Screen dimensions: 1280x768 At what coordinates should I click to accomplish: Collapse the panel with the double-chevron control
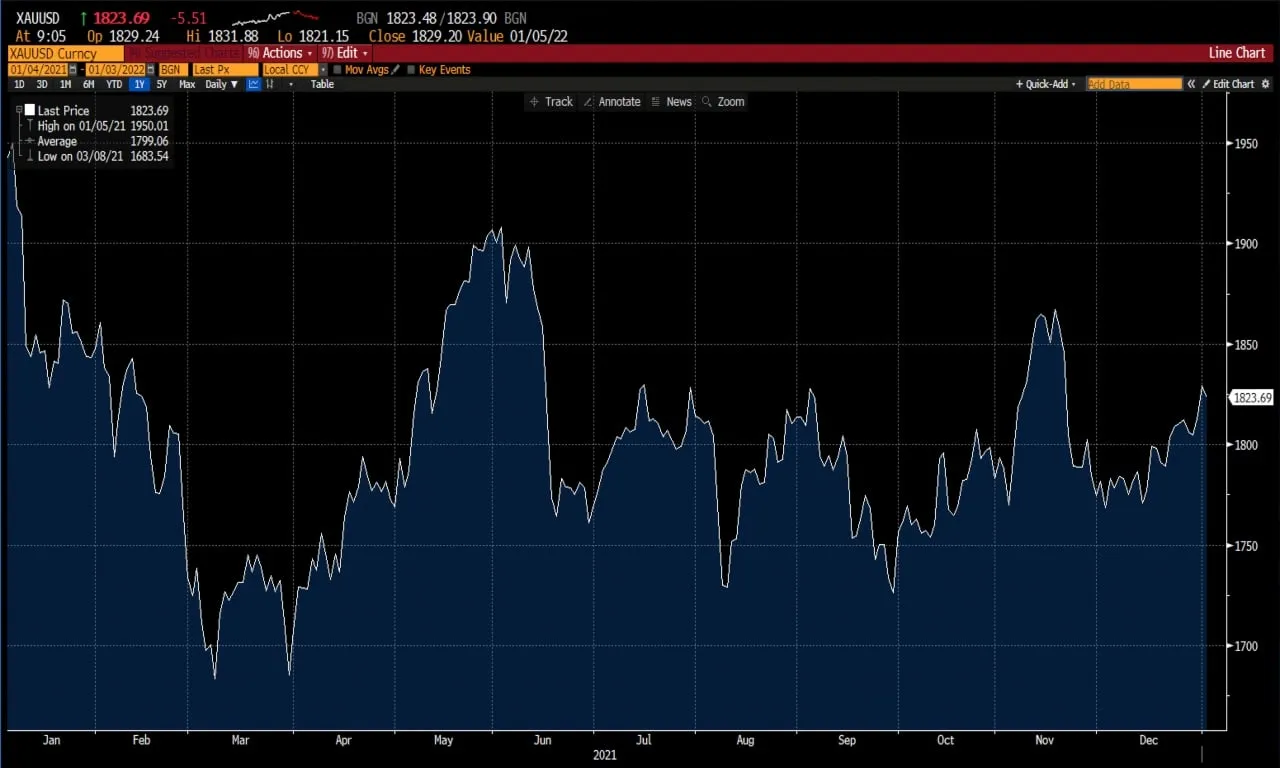click(x=1191, y=84)
